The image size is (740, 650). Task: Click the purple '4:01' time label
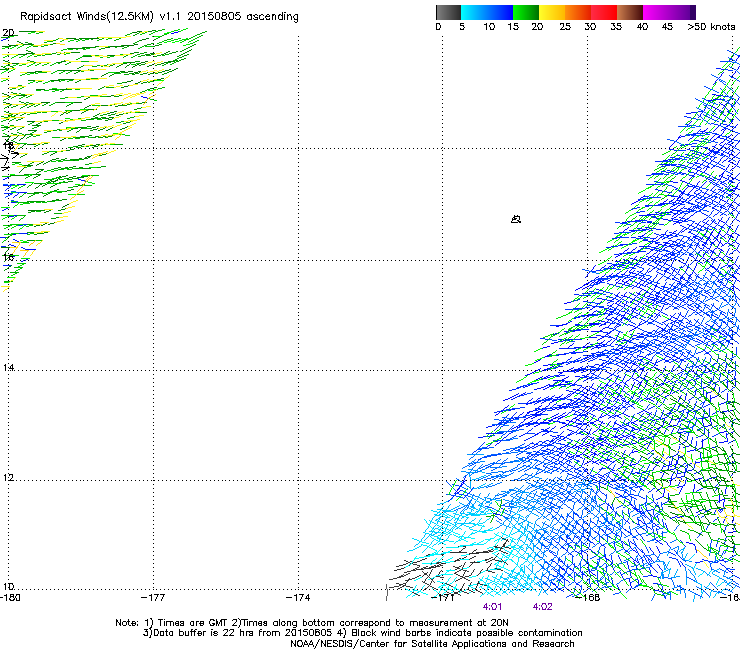click(492, 607)
